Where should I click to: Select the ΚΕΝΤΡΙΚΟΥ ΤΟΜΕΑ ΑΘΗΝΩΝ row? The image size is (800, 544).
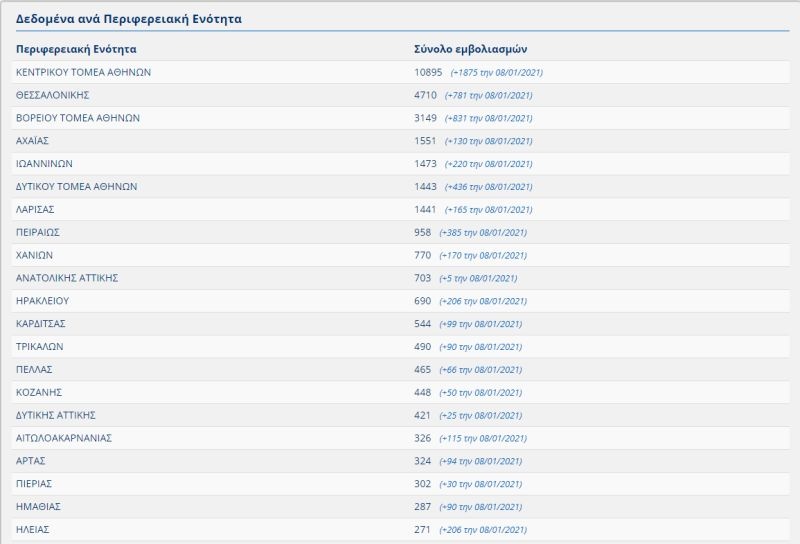click(84, 72)
